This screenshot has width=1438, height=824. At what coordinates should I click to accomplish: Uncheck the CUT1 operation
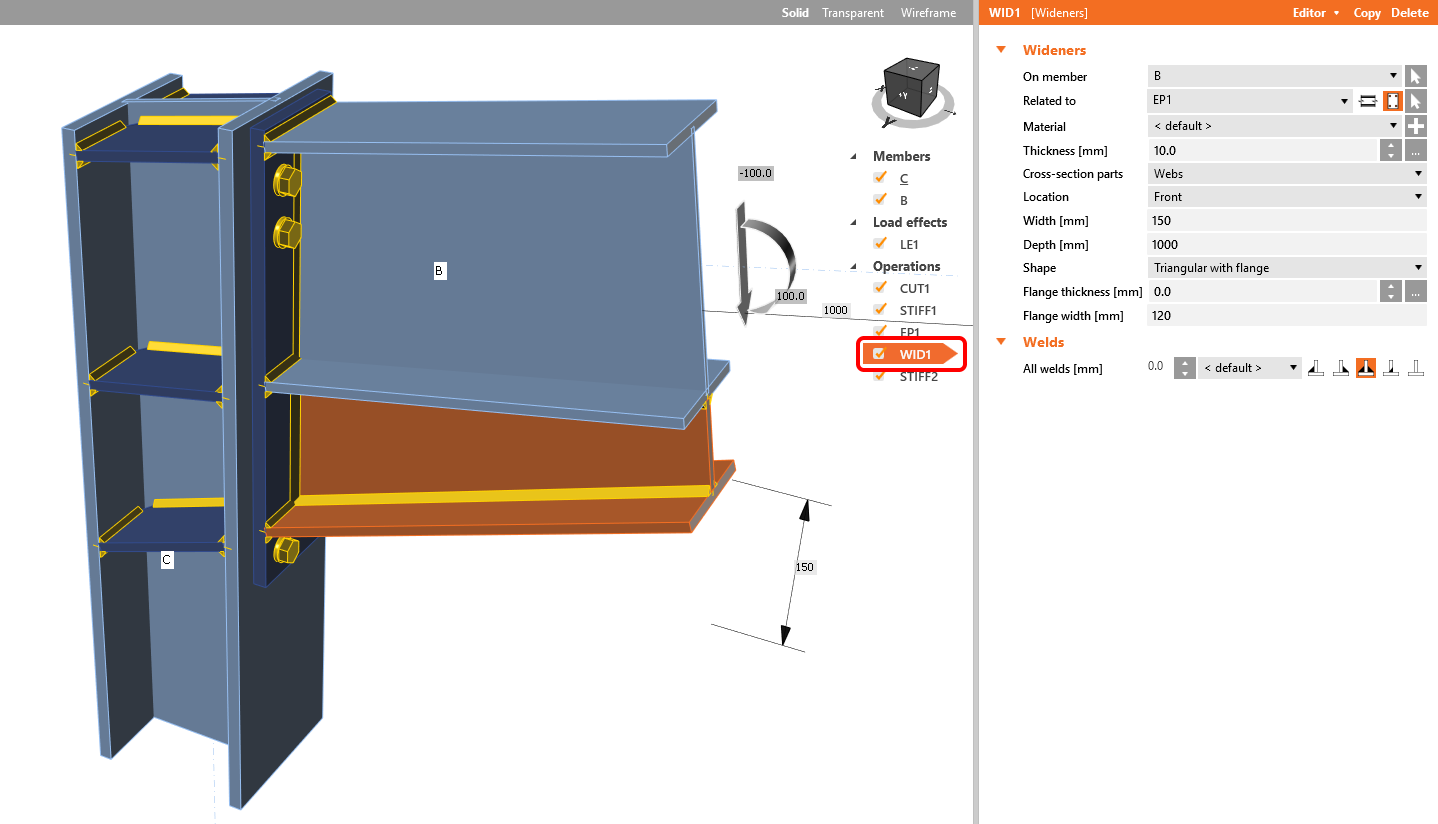(x=879, y=288)
